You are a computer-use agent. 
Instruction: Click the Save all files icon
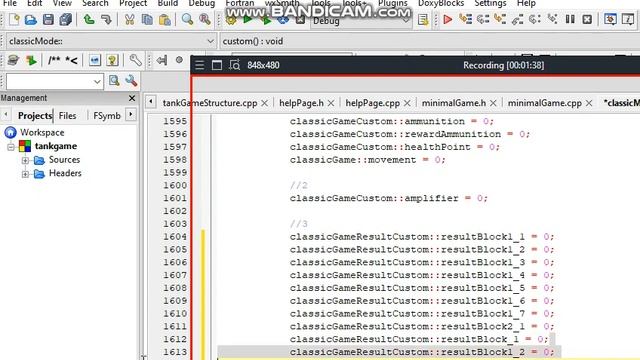coord(65,19)
